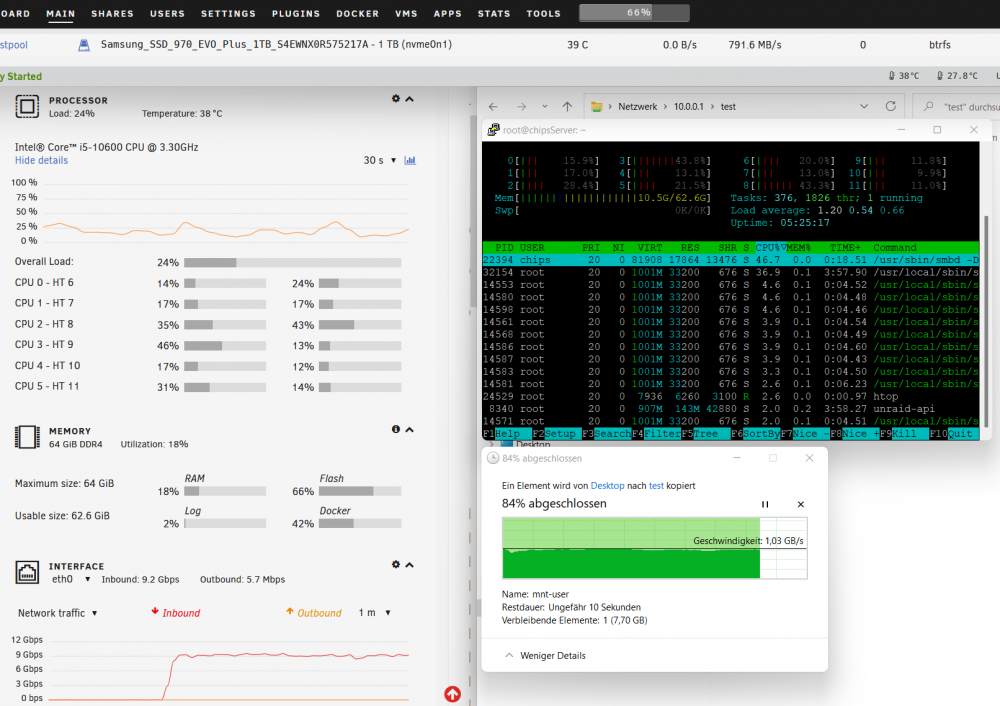1000x706 pixels.
Task: Collapse the Memory panel
Action: click(409, 430)
